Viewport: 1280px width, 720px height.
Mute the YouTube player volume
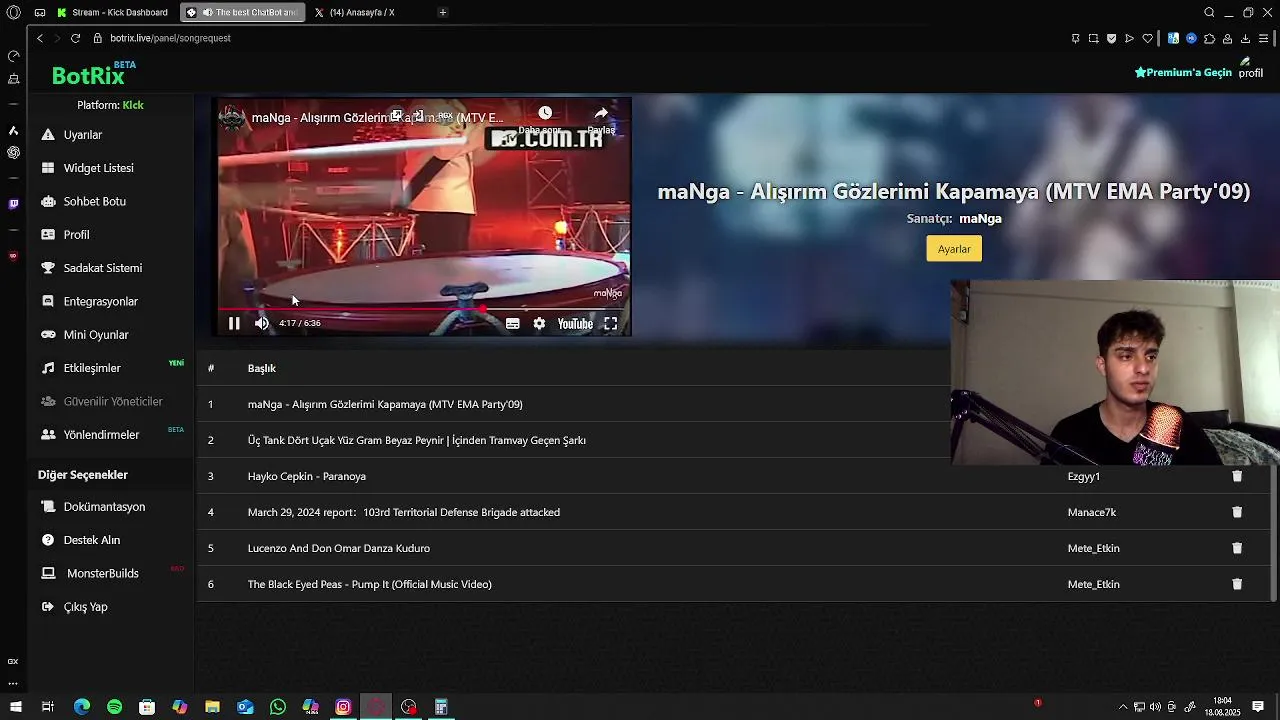tap(262, 323)
